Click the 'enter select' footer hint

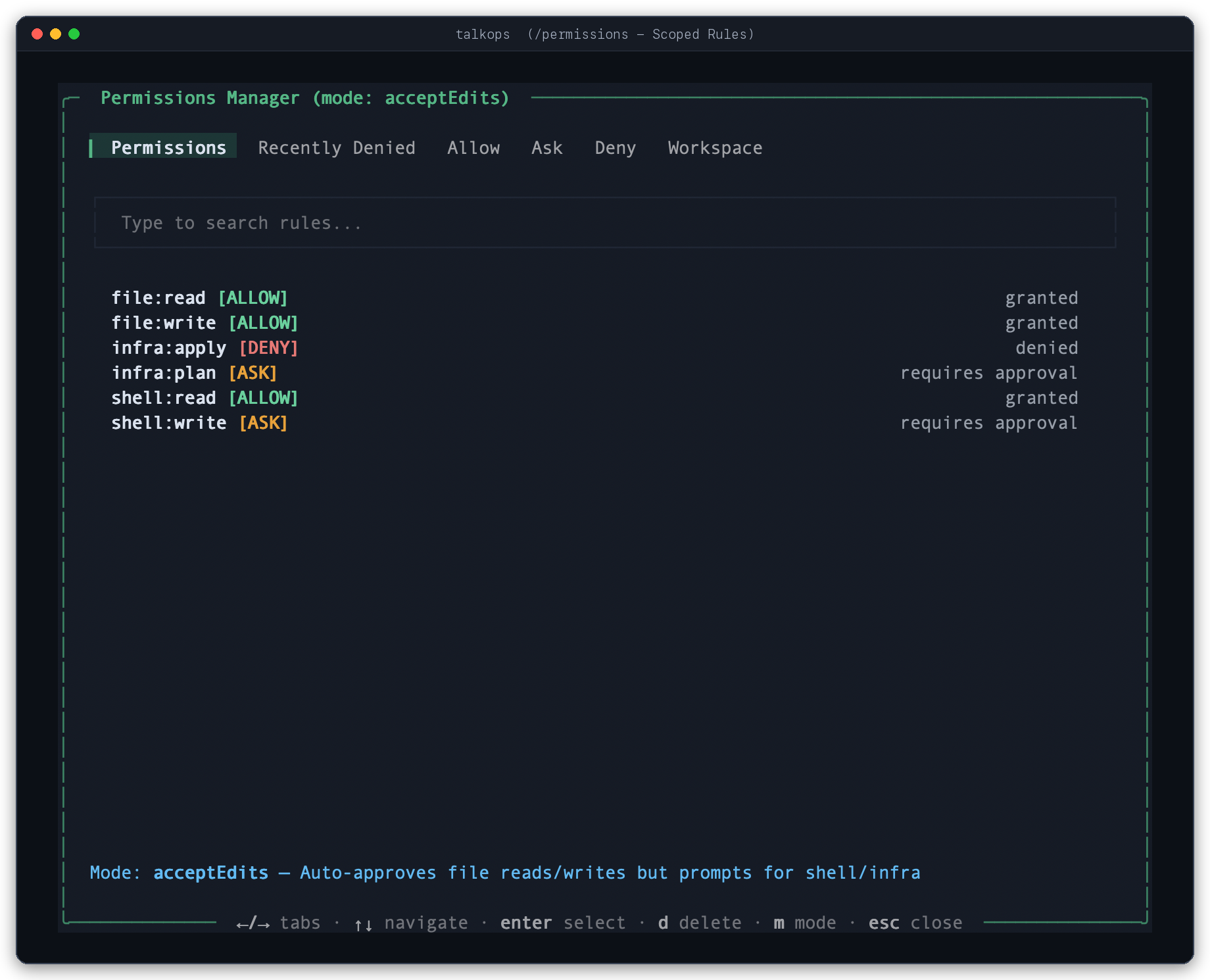point(563,923)
